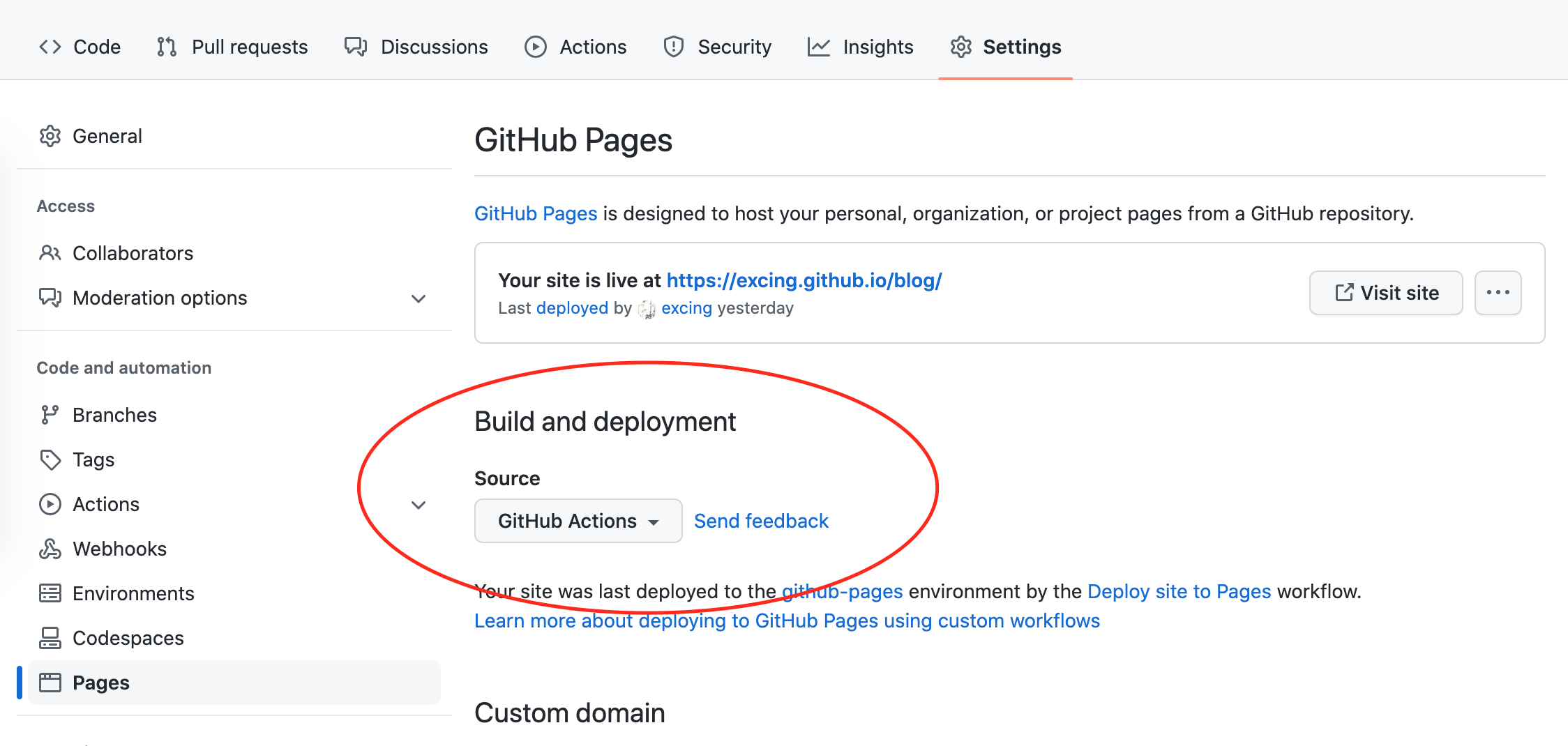Click the GitHub Pages intro link

(536, 213)
